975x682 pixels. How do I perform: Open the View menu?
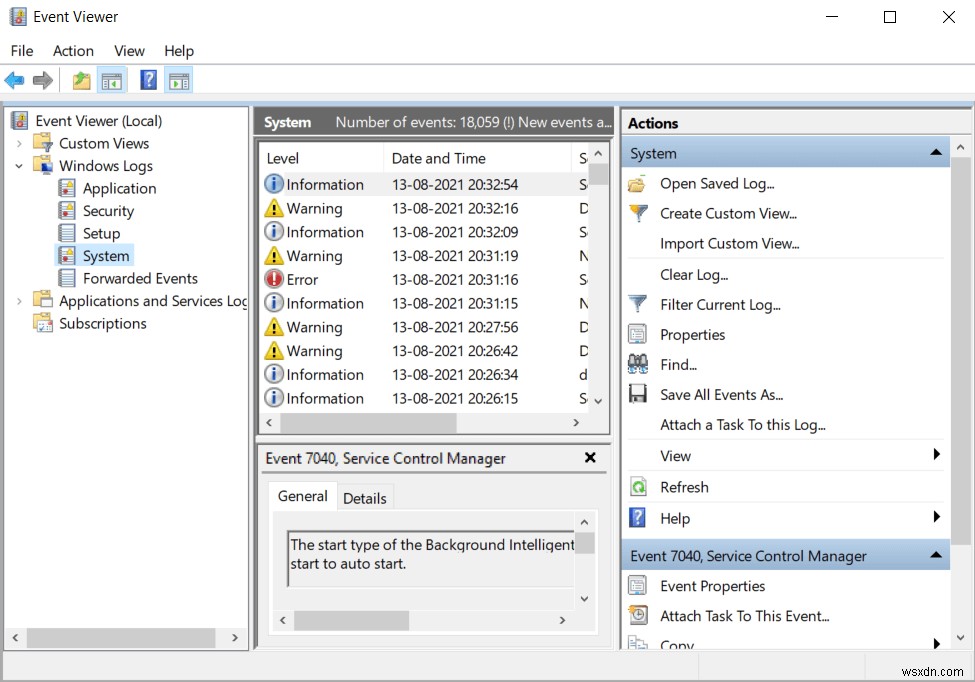(x=129, y=50)
